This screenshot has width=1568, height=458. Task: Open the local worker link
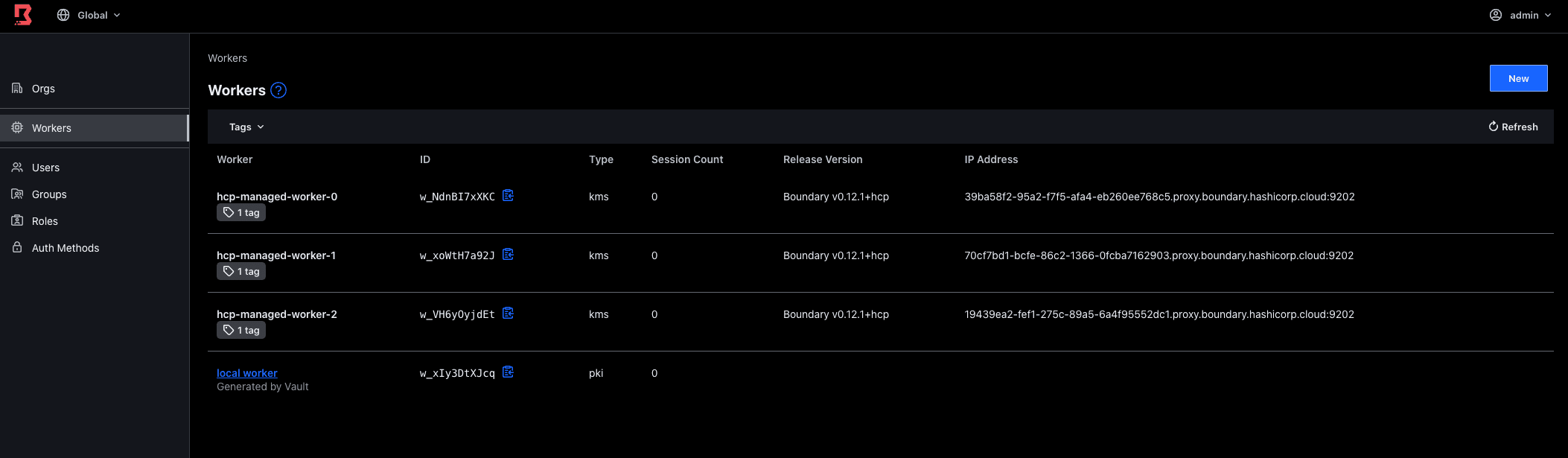point(246,373)
